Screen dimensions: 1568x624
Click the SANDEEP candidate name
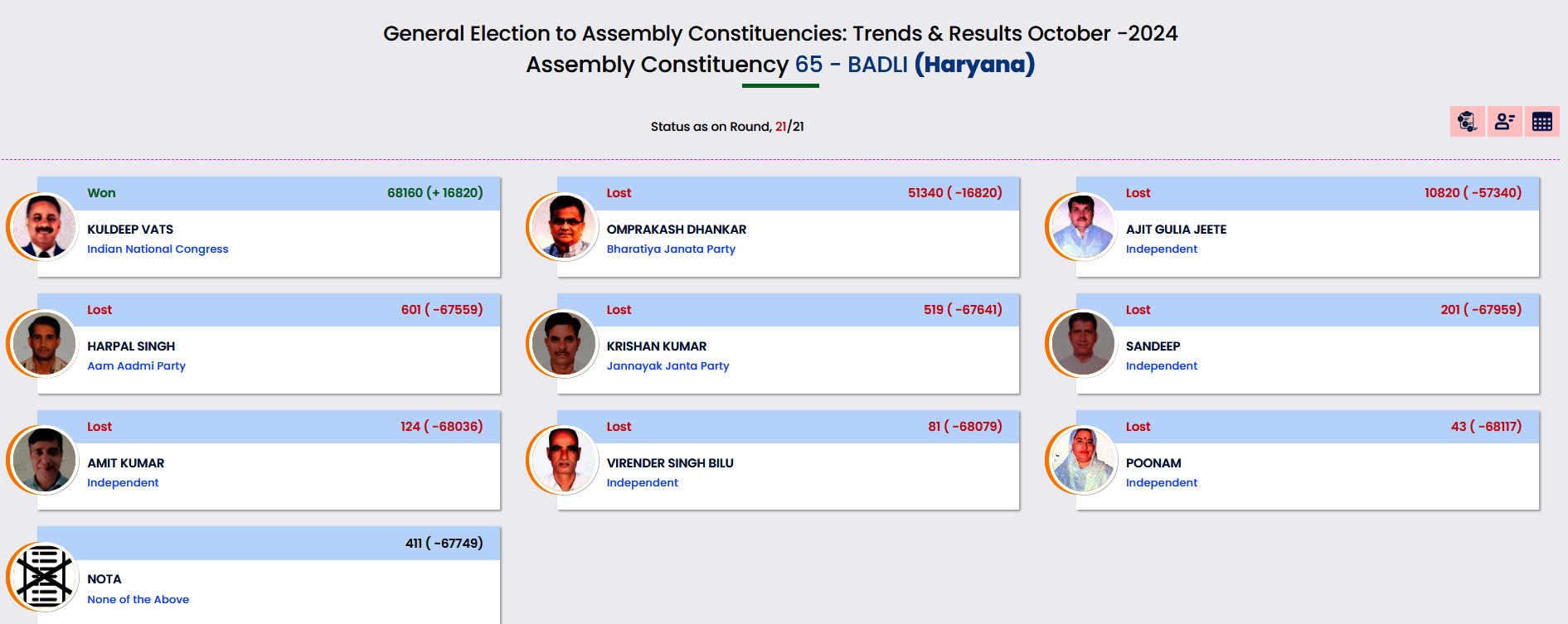coord(1153,346)
